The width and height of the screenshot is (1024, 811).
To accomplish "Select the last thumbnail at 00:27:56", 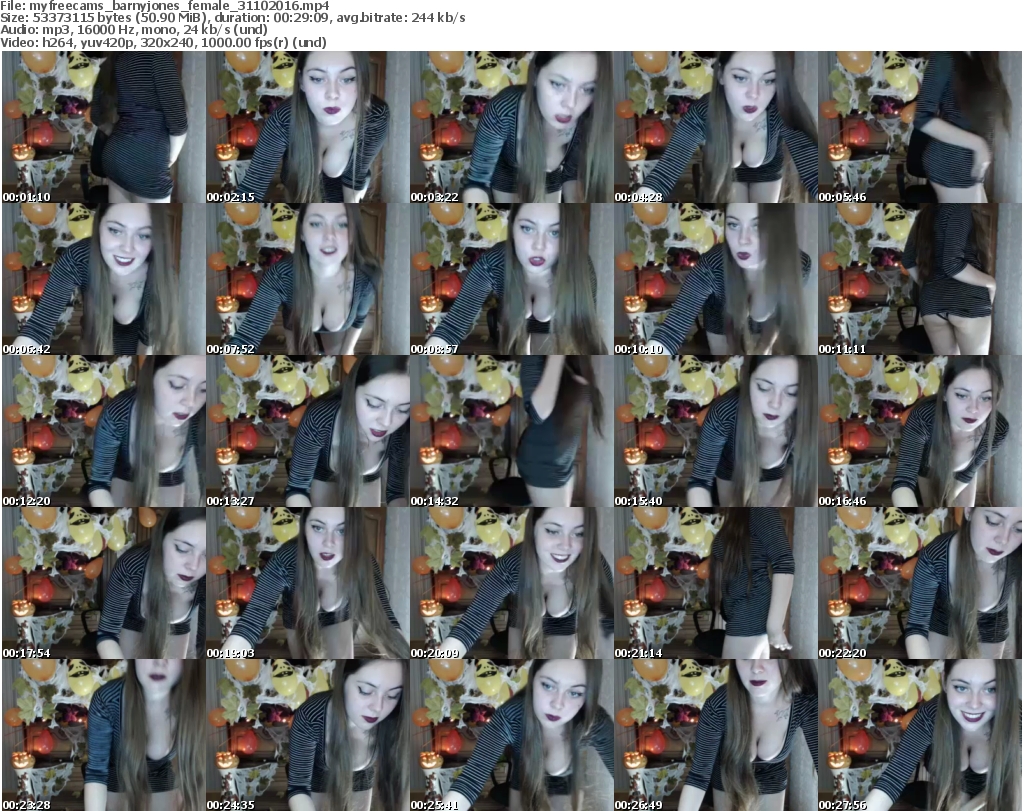I will click(x=918, y=735).
